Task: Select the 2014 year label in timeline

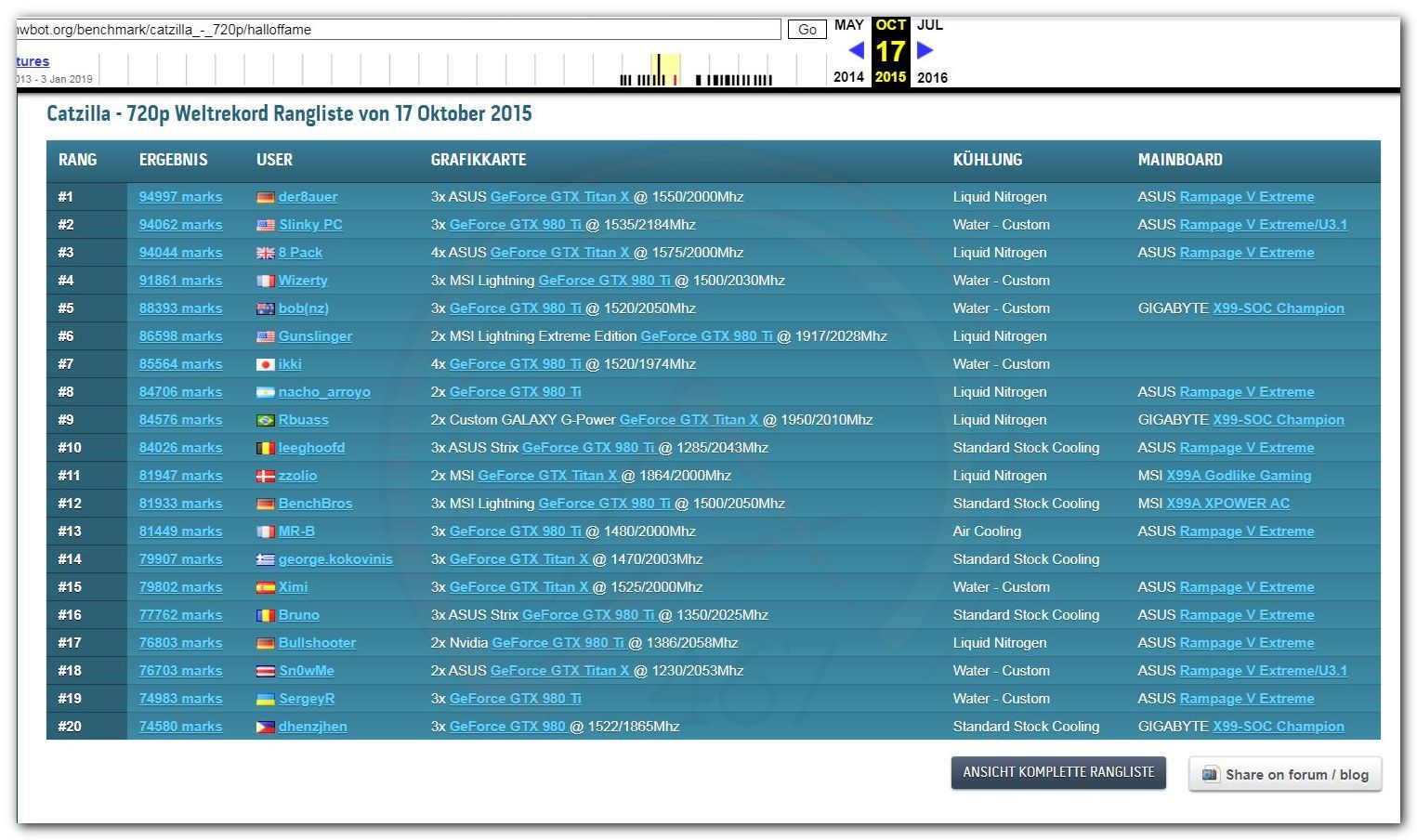Action: 848,77
